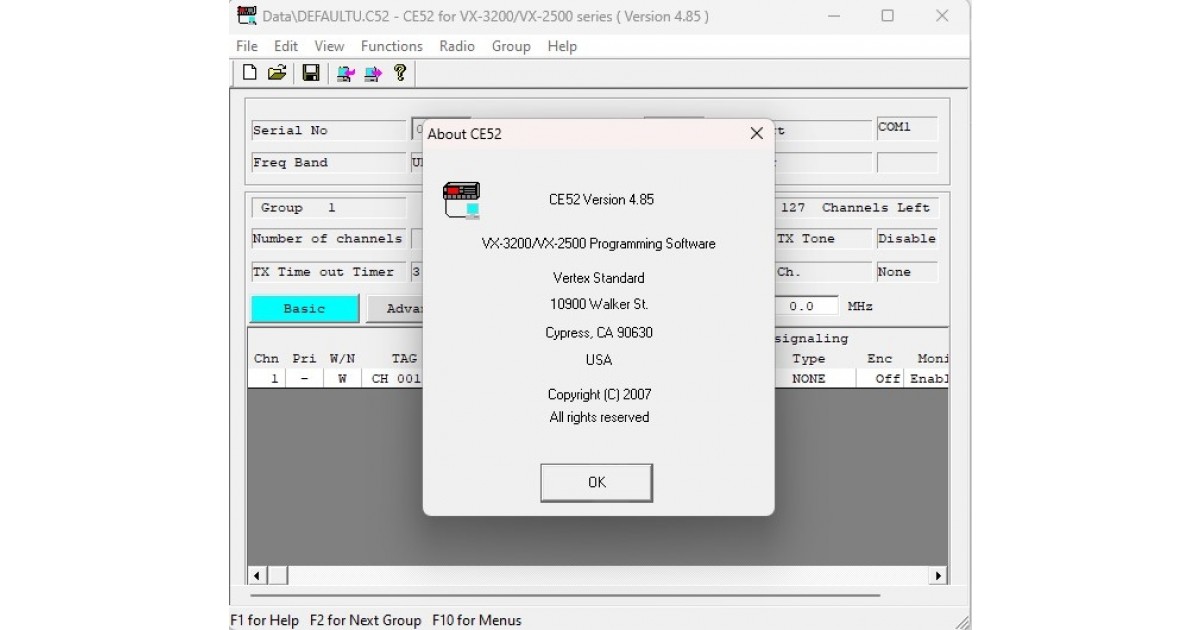Save current data using the diskette icon

pos(310,72)
